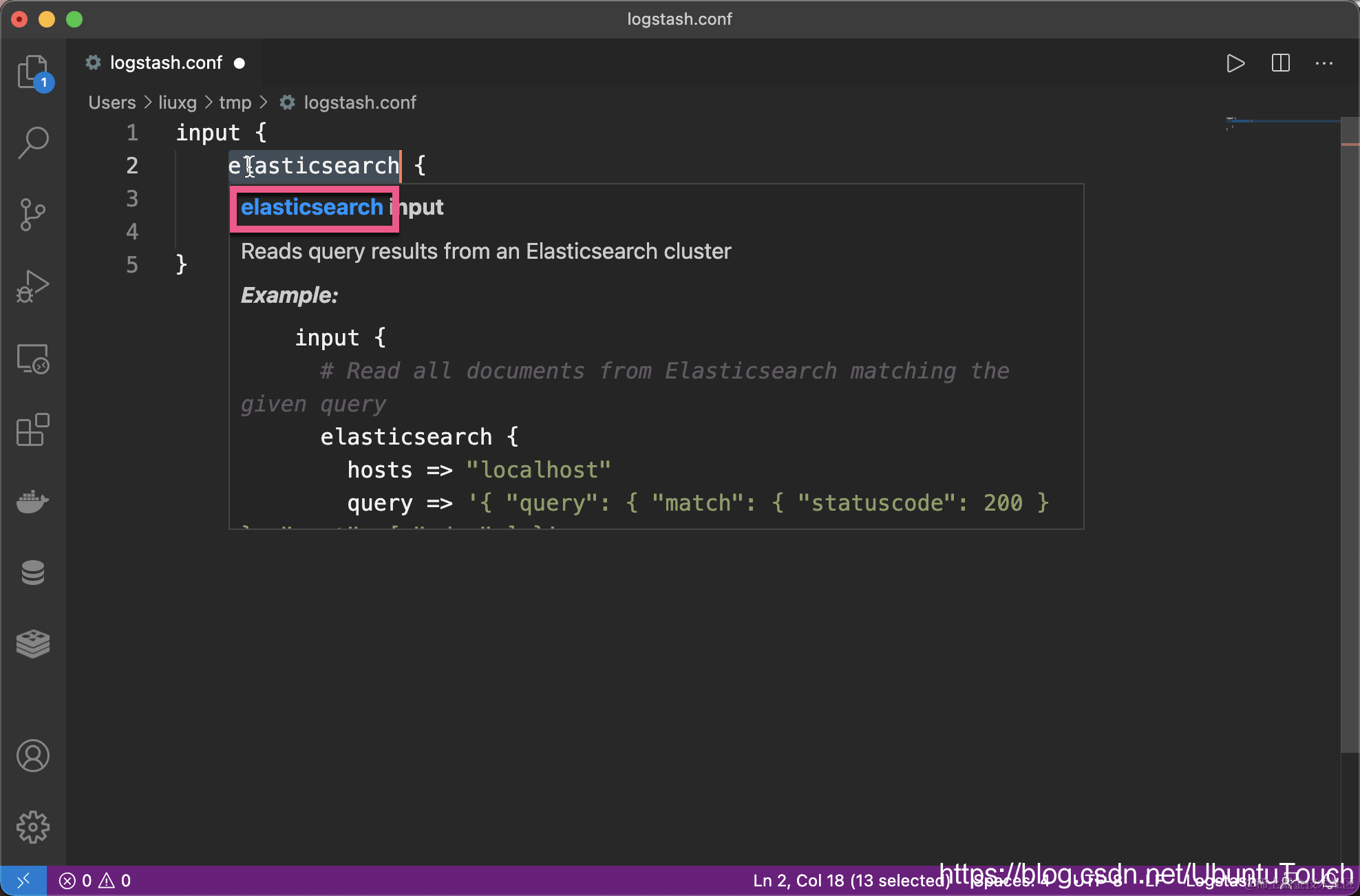Click the Users breadcrumb segment
Screen dimensions: 1360x896
pyautogui.click(x=112, y=103)
